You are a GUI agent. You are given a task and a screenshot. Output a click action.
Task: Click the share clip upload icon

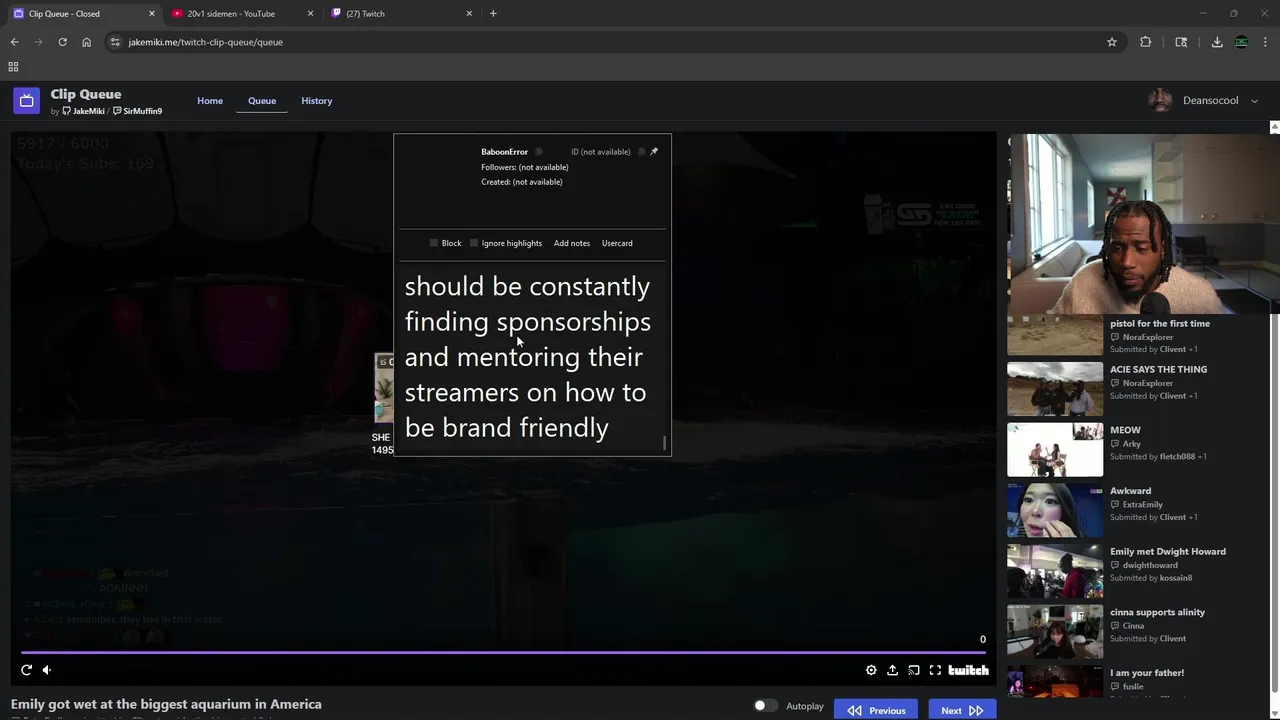892,670
